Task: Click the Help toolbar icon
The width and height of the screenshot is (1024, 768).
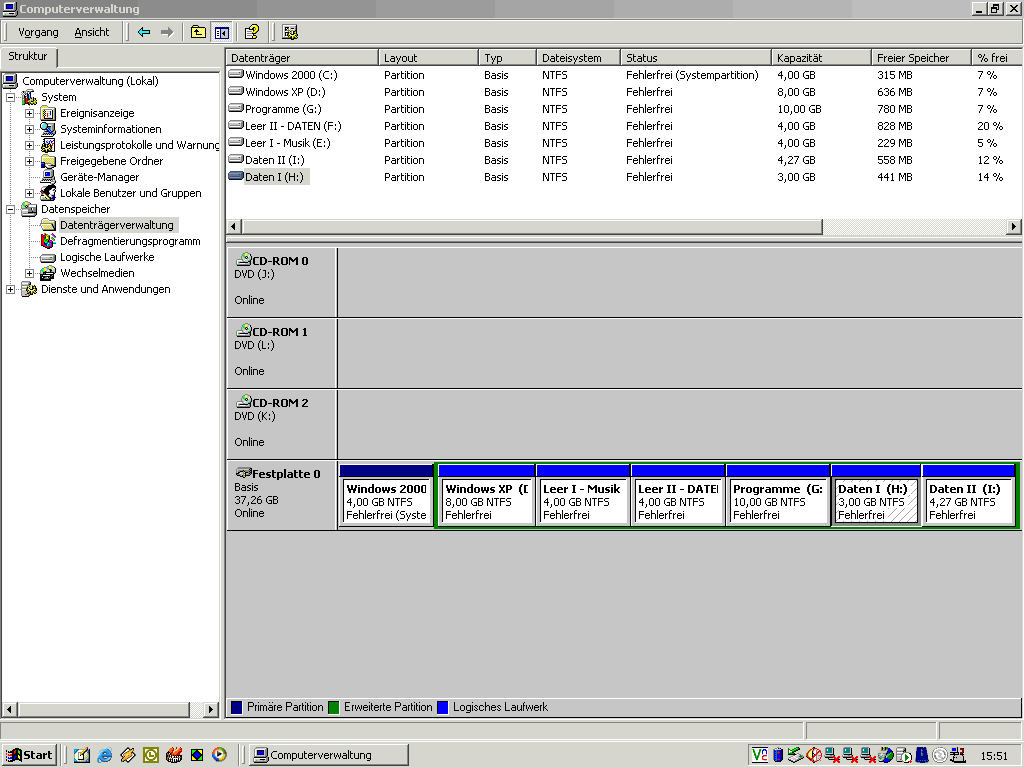Action: 252,32
